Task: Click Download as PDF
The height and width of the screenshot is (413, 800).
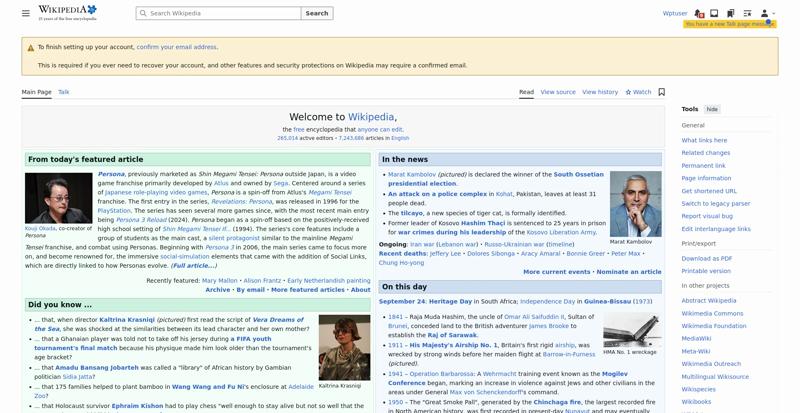Action: (x=707, y=258)
